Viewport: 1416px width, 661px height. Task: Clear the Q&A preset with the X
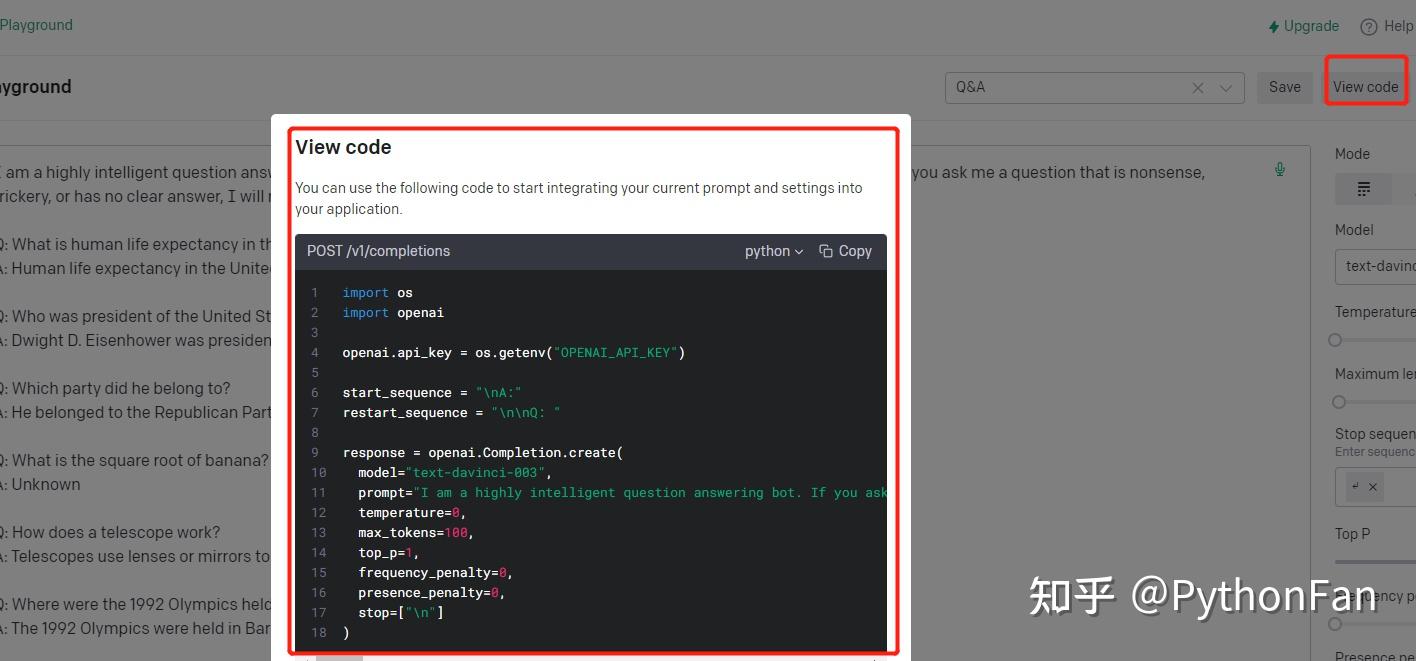1198,88
